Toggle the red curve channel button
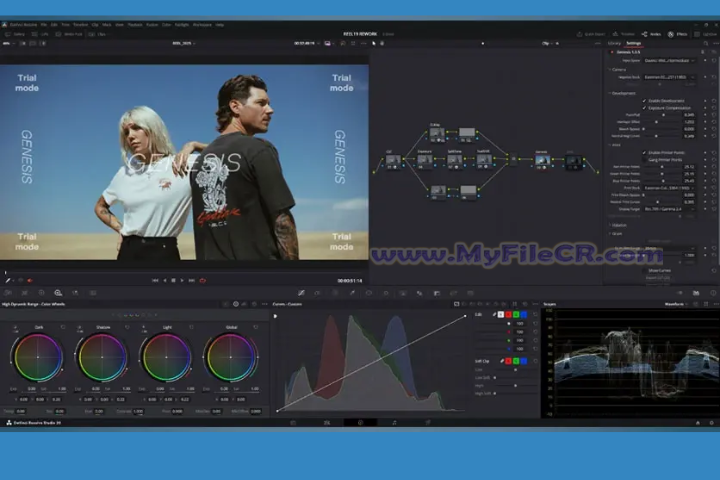720x480 pixels. 508,315
